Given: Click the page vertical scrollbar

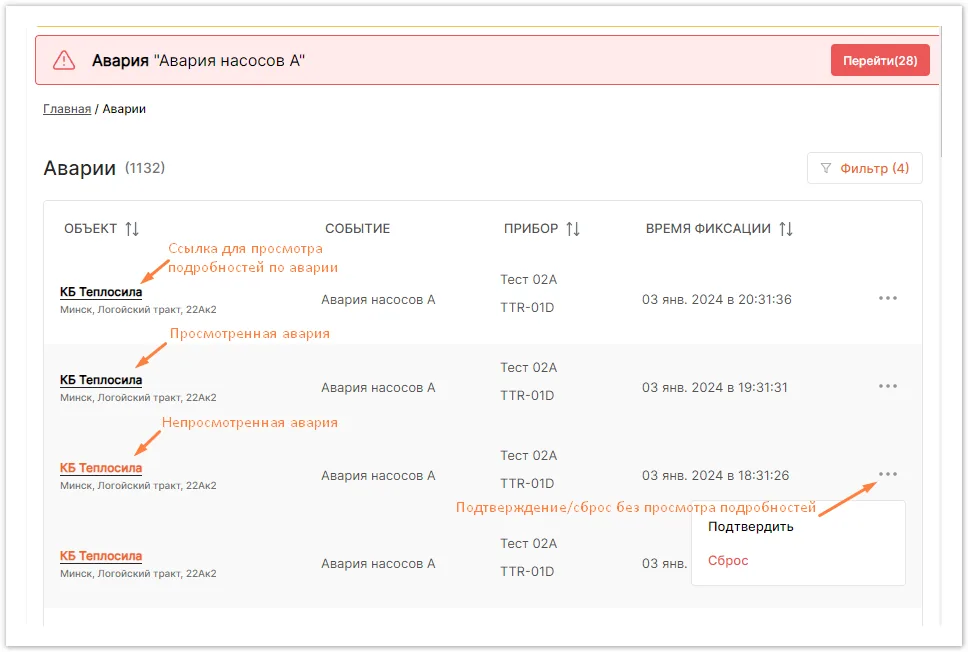Looking at the screenshot, I should [x=941, y=93].
